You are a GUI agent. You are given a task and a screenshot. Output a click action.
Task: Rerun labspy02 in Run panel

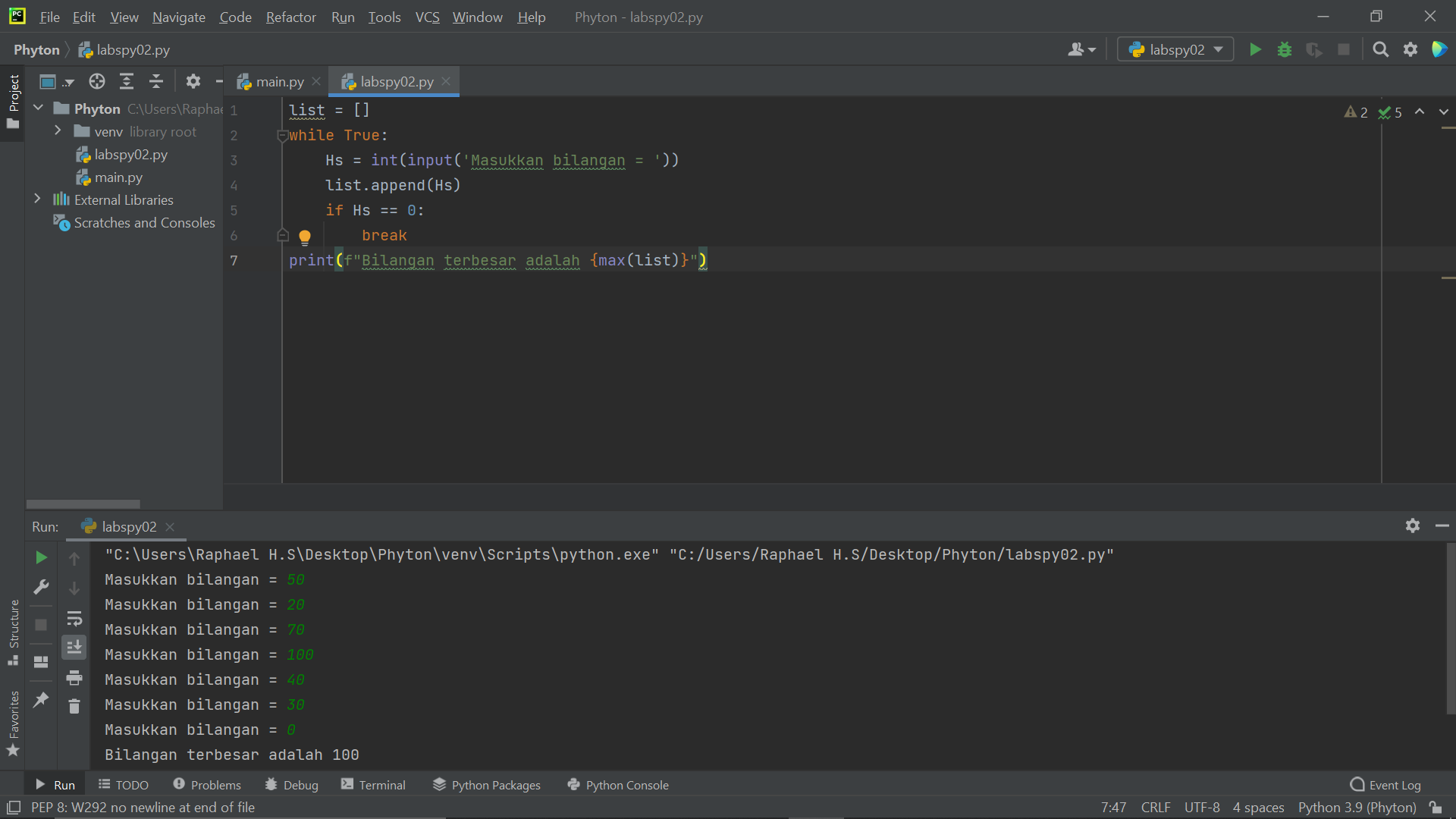41,558
